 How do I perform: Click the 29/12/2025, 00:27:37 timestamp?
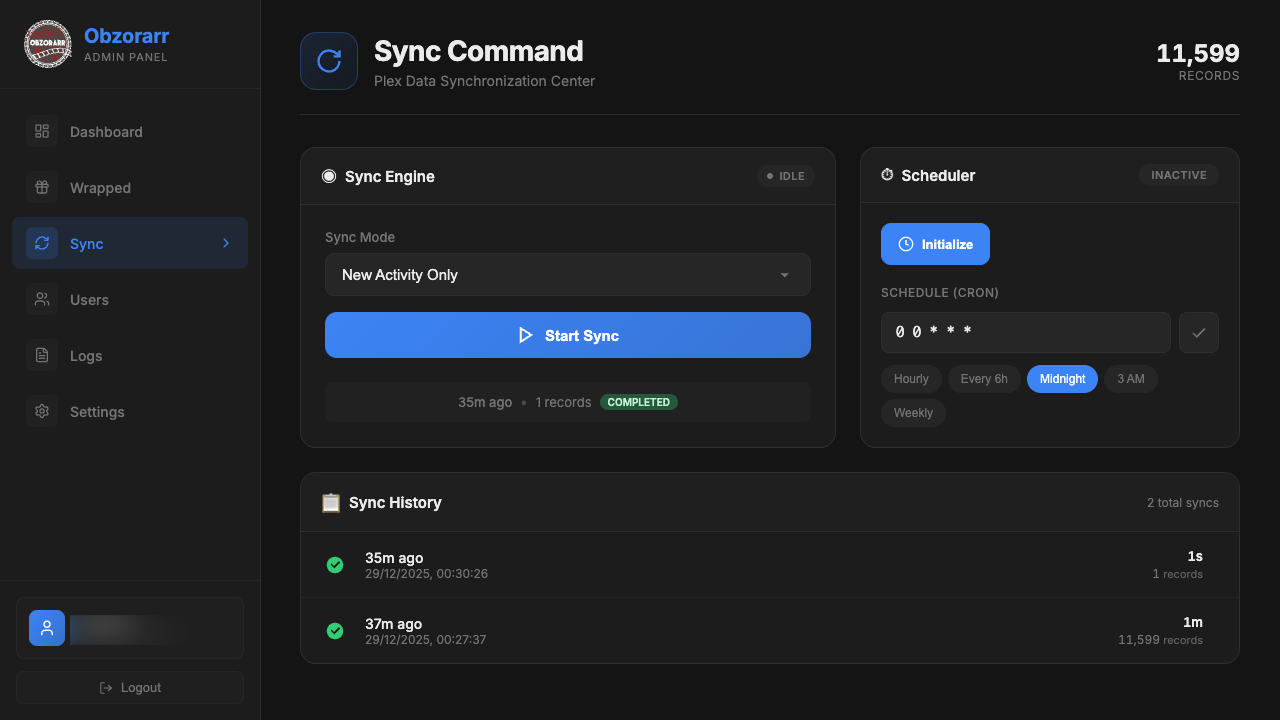426,640
